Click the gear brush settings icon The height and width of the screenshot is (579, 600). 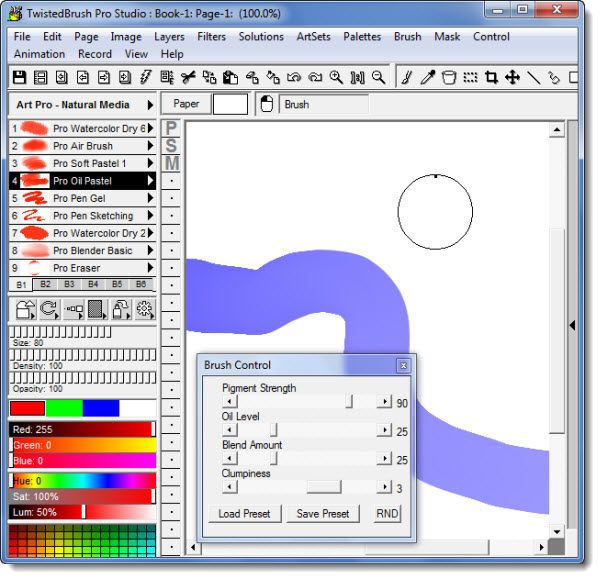(x=145, y=309)
